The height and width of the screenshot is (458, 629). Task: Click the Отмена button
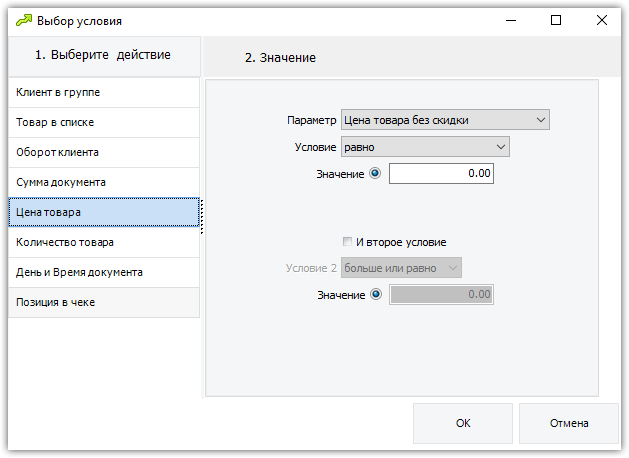pyautogui.click(x=569, y=423)
